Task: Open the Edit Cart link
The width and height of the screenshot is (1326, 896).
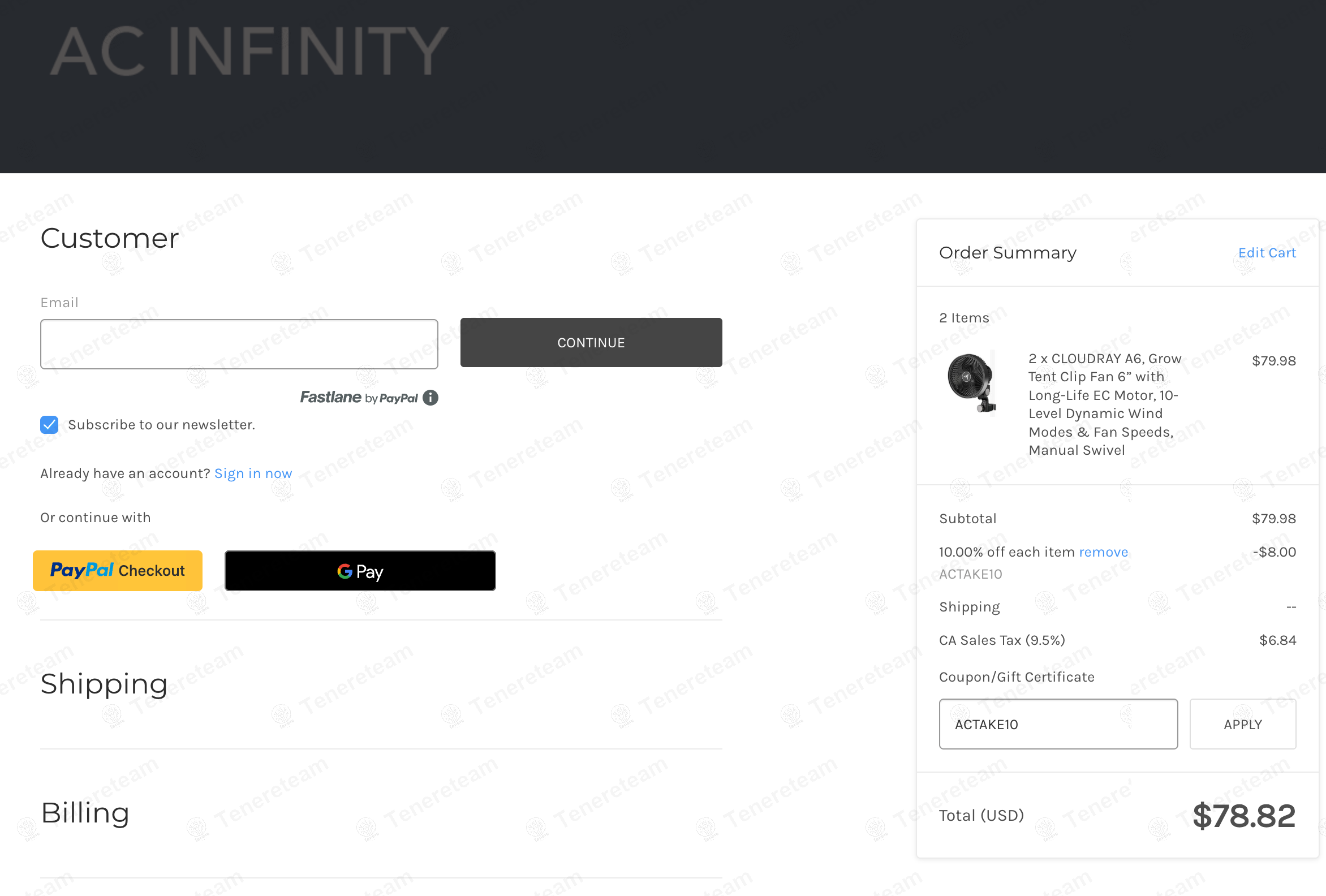Action: point(1267,253)
